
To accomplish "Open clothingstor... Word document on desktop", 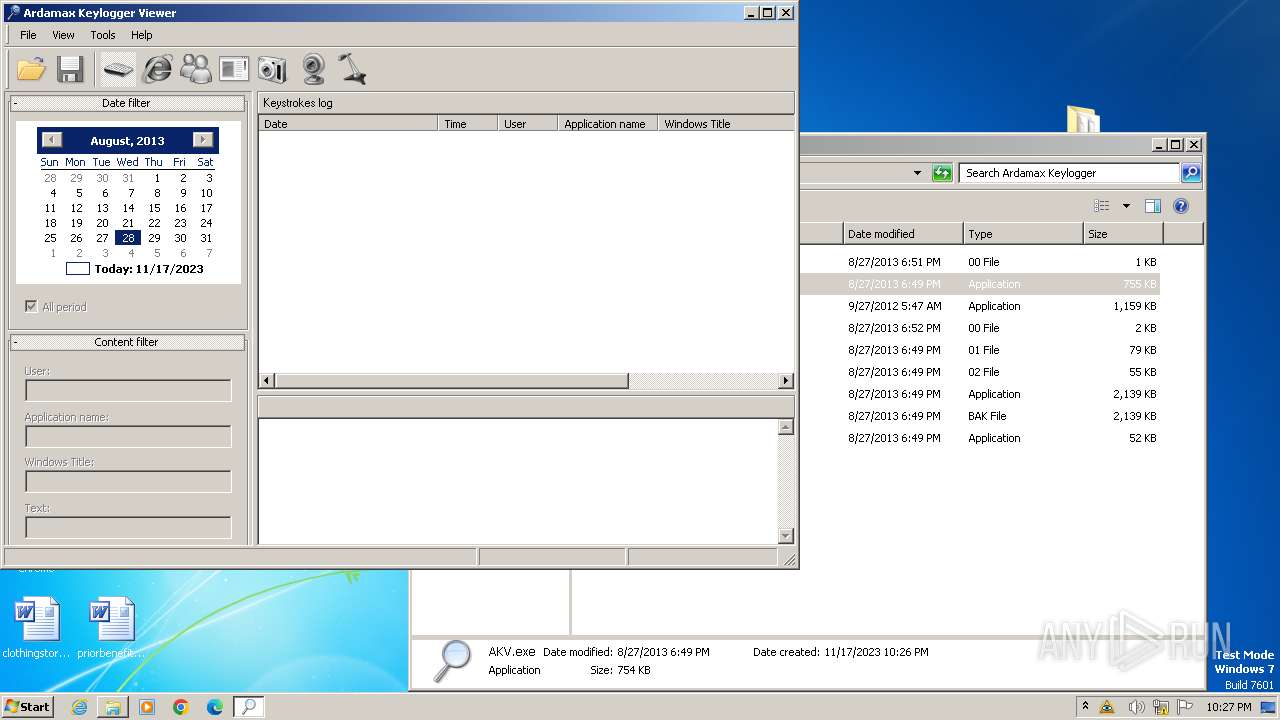I will click(37, 628).
